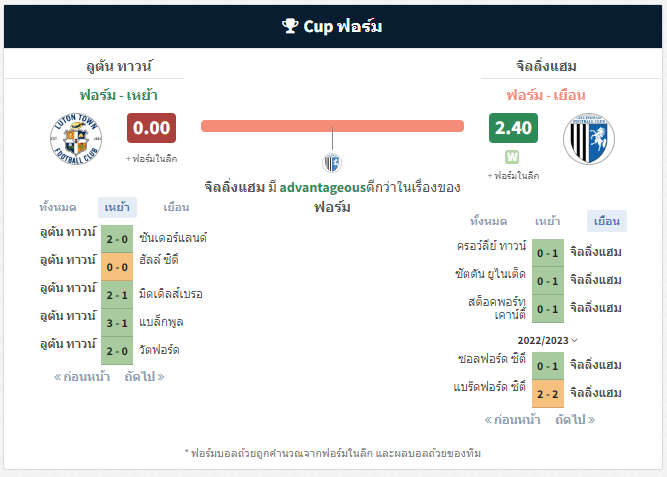Go to ถัดไป page in Luton results
Image resolution: width=667 pixels, height=477 pixels.
(x=144, y=377)
